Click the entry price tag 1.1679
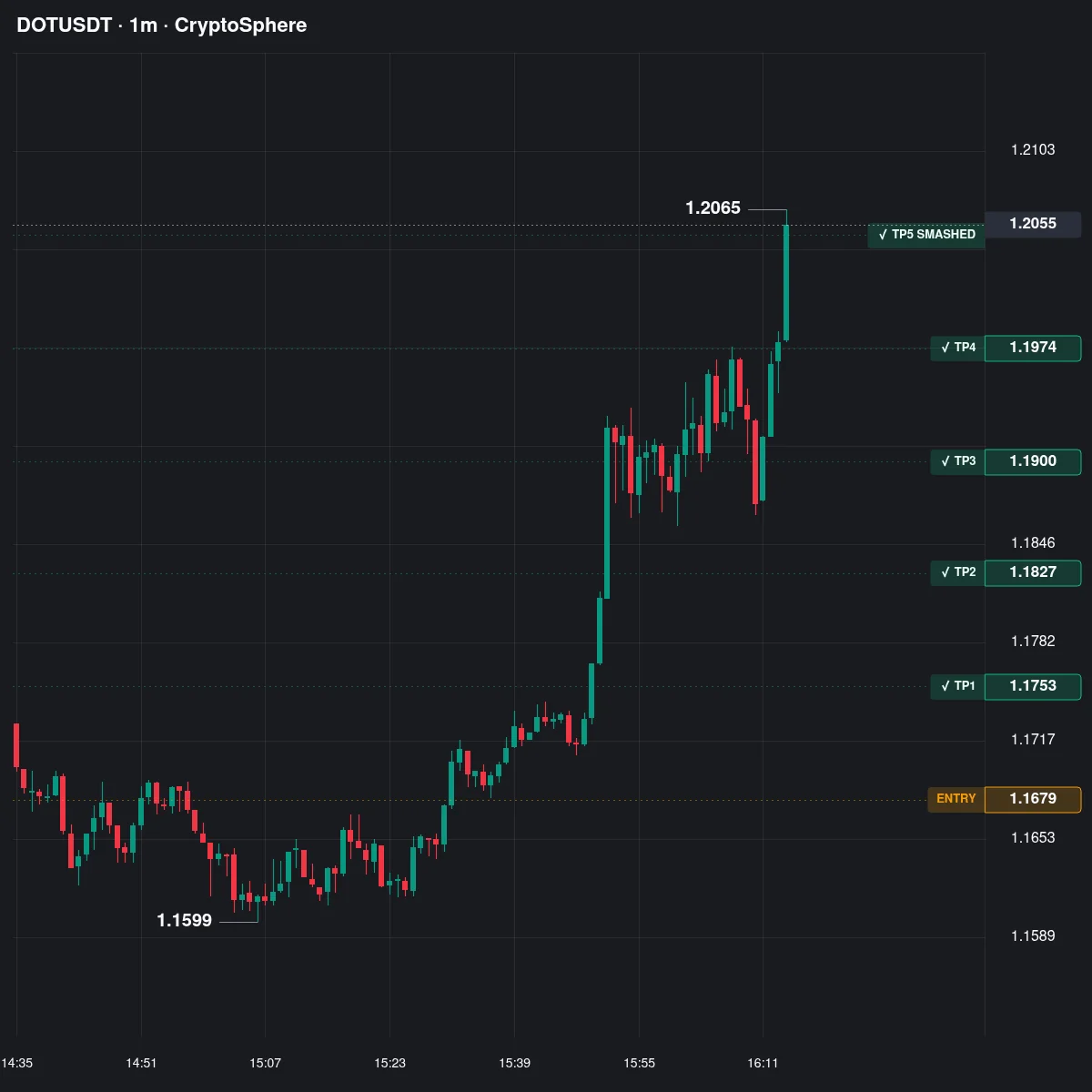The width and height of the screenshot is (1092, 1092). [x=1033, y=799]
